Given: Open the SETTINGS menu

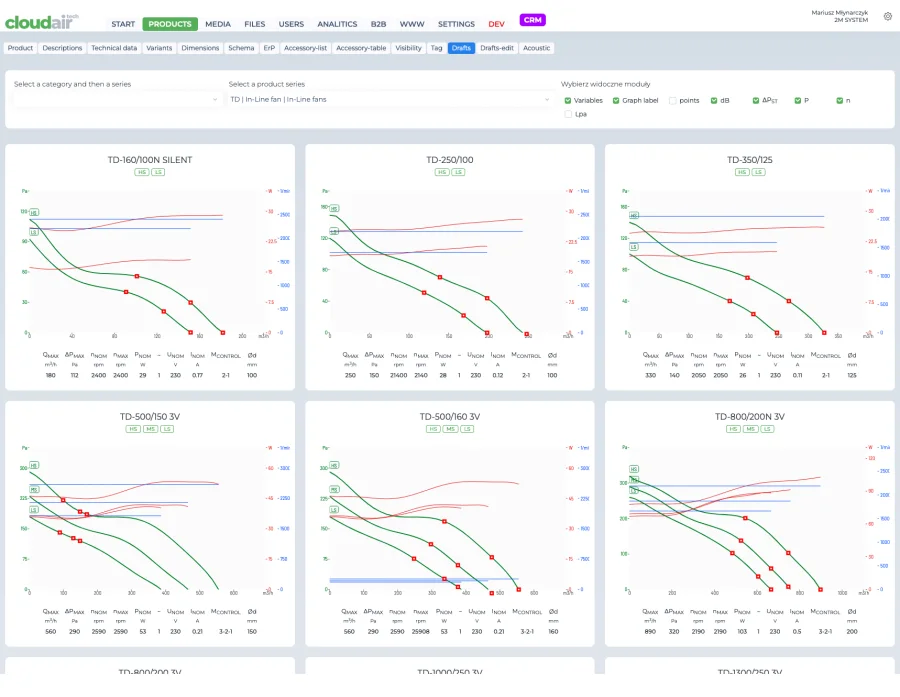Looking at the screenshot, I should [x=456, y=24].
